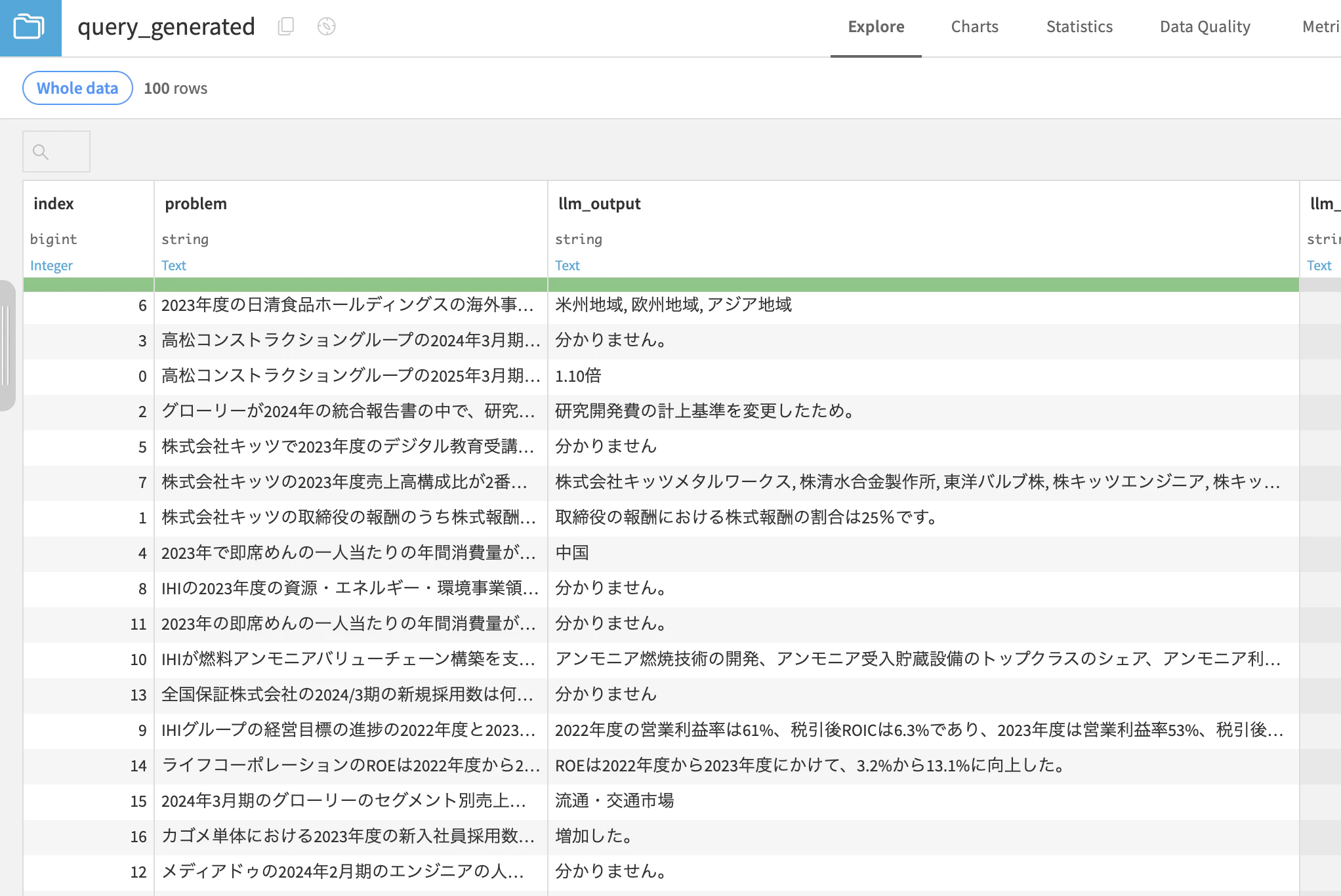Click the Text meaning link under problem

(x=174, y=266)
